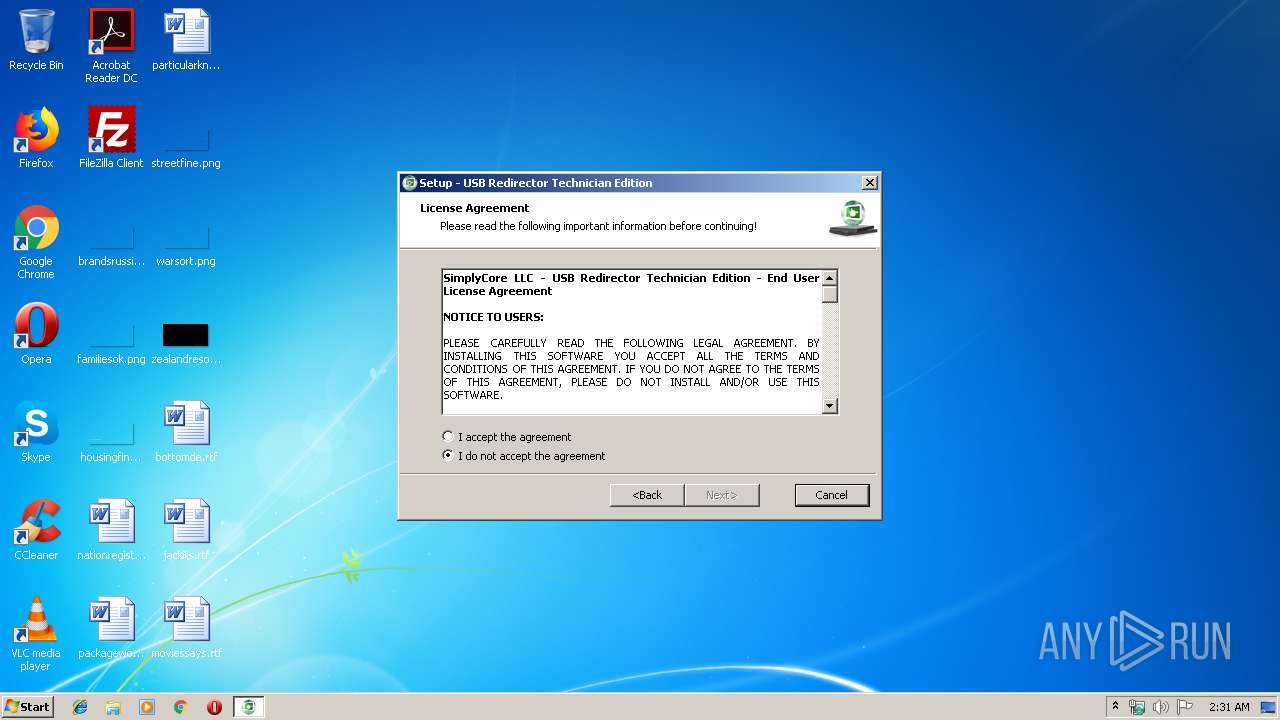Select USB Redirector setup taskbar item
The height and width of the screenshot is (720, 1280).
[249, 707]
